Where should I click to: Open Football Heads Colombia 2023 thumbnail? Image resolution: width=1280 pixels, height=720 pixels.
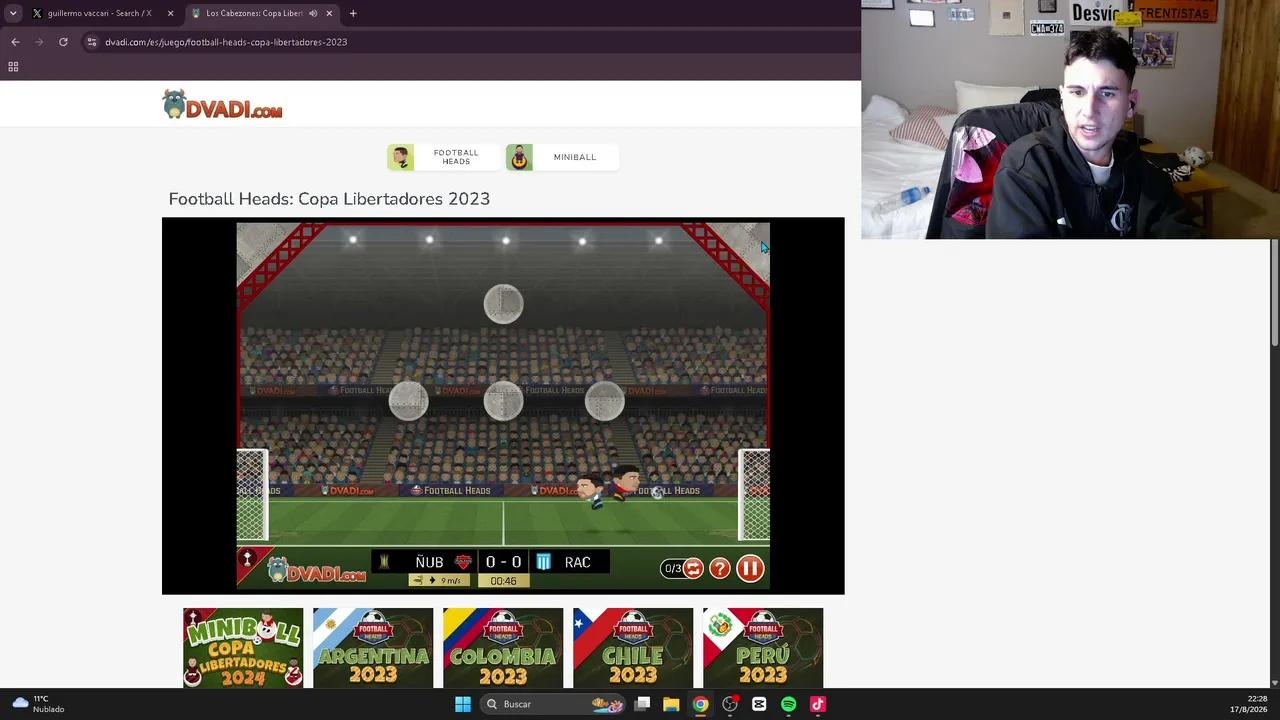[x=503, y=648]
